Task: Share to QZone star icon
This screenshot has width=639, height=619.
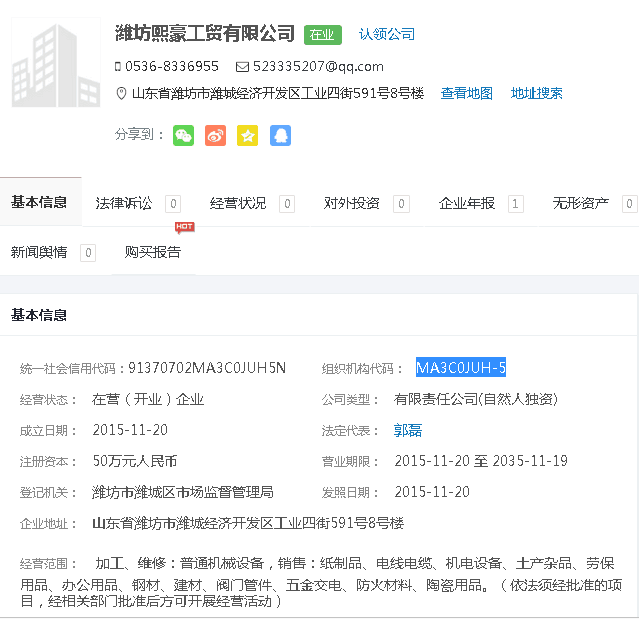Action: tap(247, 136)
